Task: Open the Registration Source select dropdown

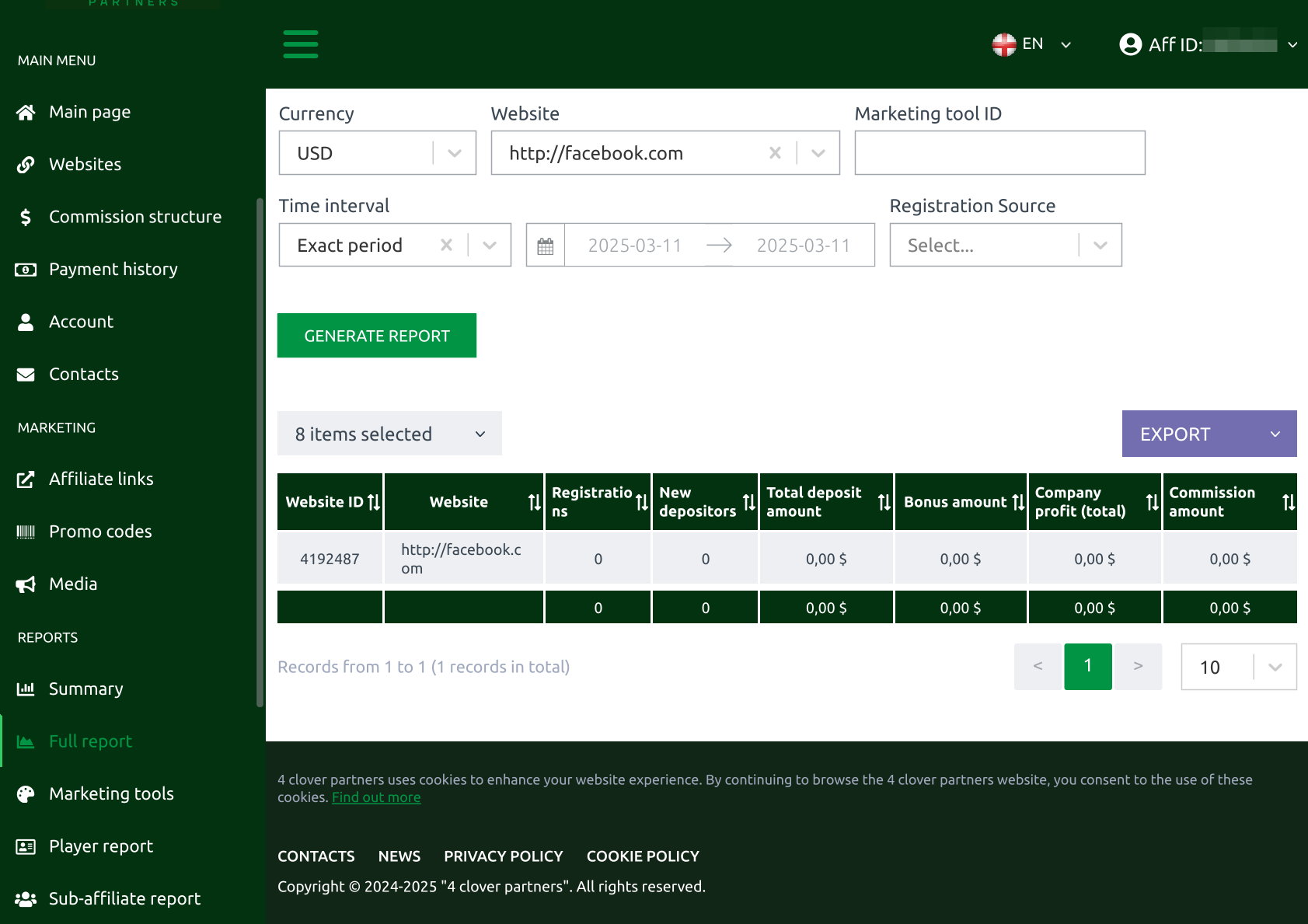Action: (1006, 245)
